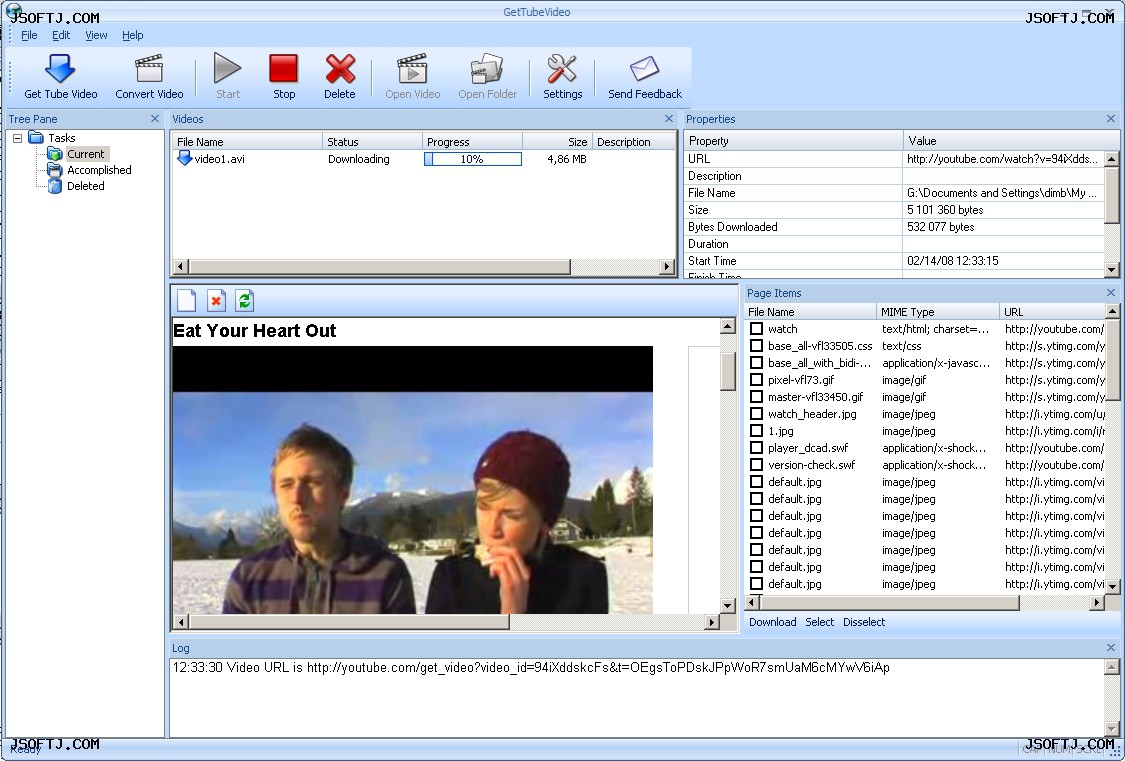The width and height of the screenshot is (1125, 761).
Task: Click the Tasks folder icon
Action: click(36, 137)
